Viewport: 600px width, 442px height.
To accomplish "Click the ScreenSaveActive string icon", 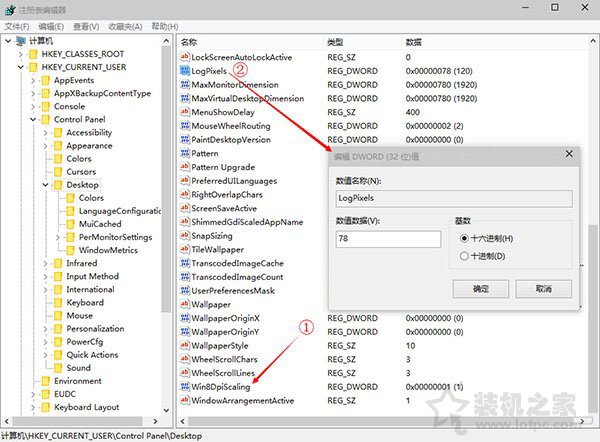I will click(185, 208).
